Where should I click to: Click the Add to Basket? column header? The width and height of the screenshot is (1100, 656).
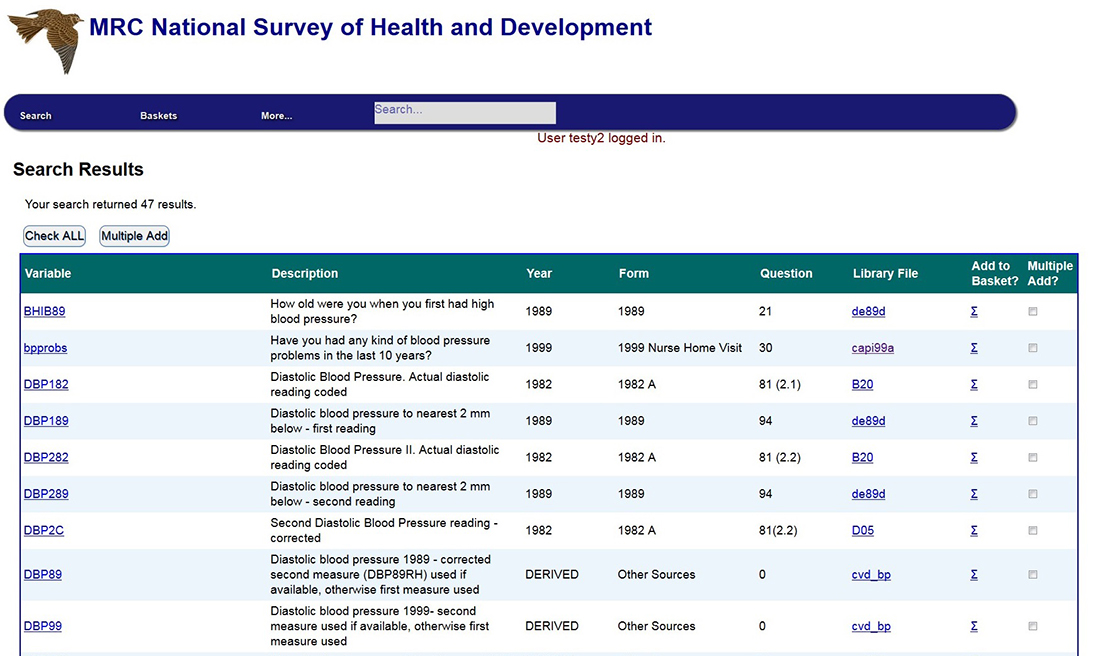995,274
